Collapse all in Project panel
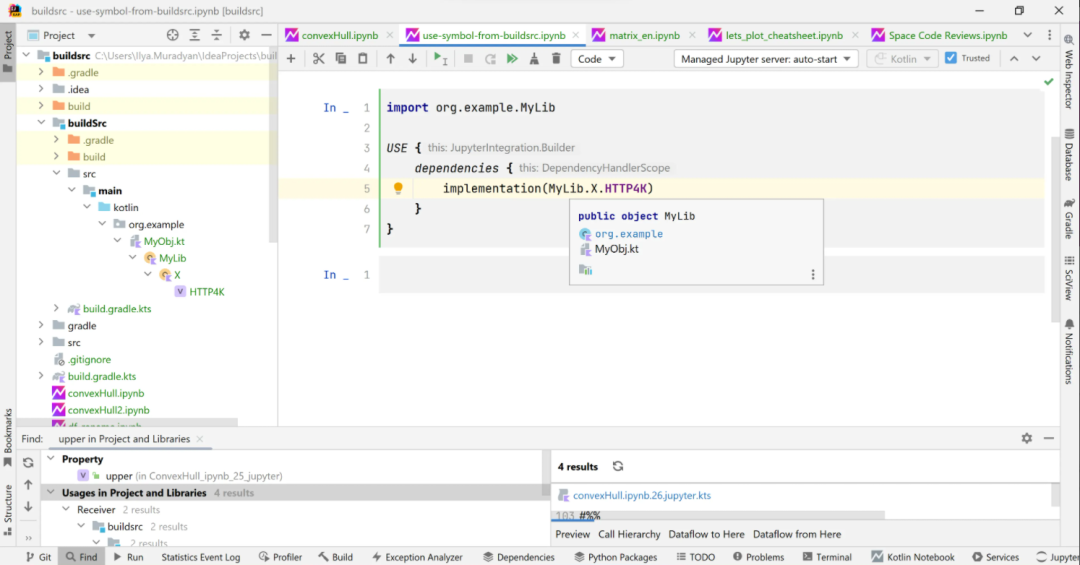 (216, 35)
